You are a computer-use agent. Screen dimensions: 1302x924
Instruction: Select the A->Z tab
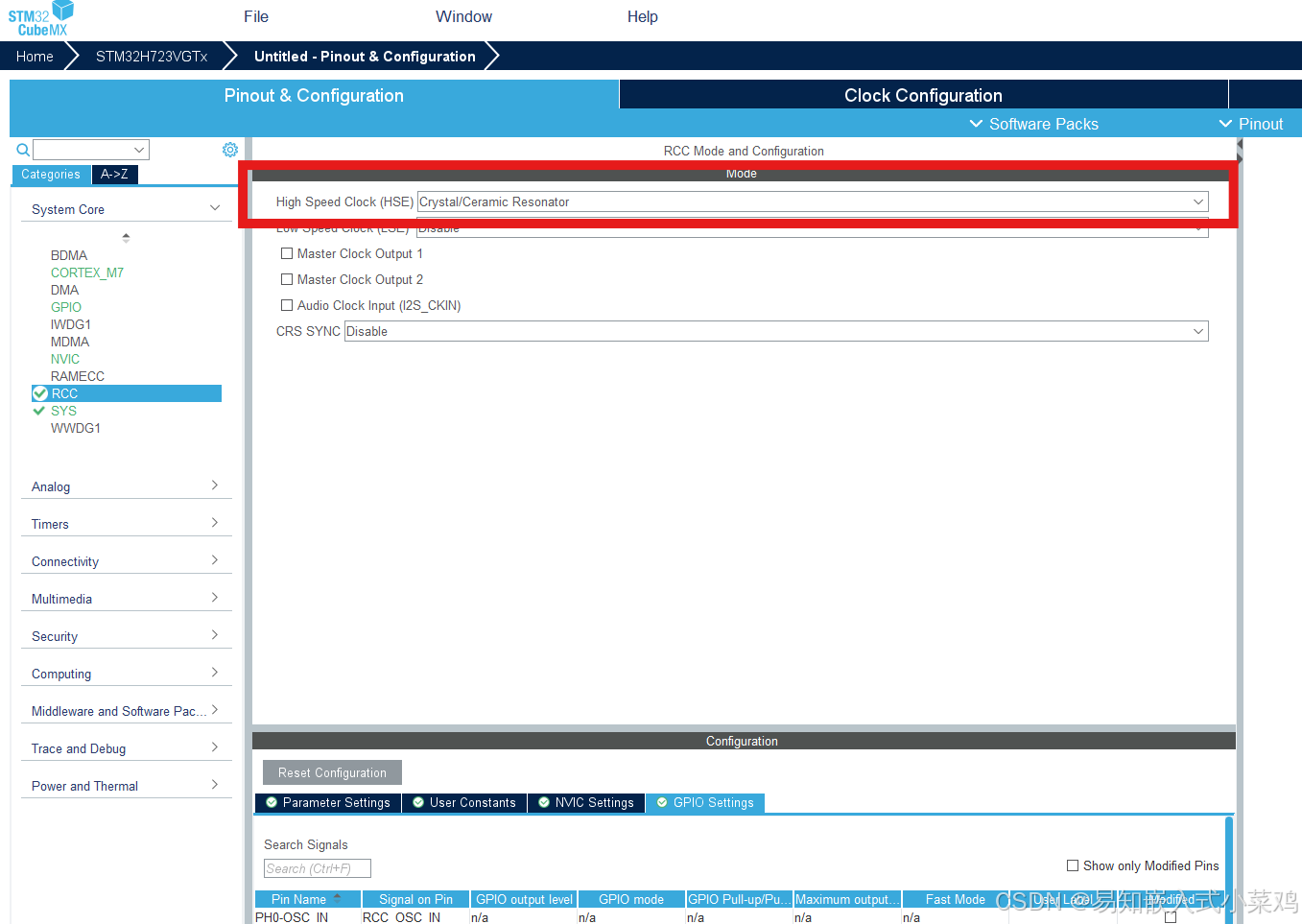point(115,175)
